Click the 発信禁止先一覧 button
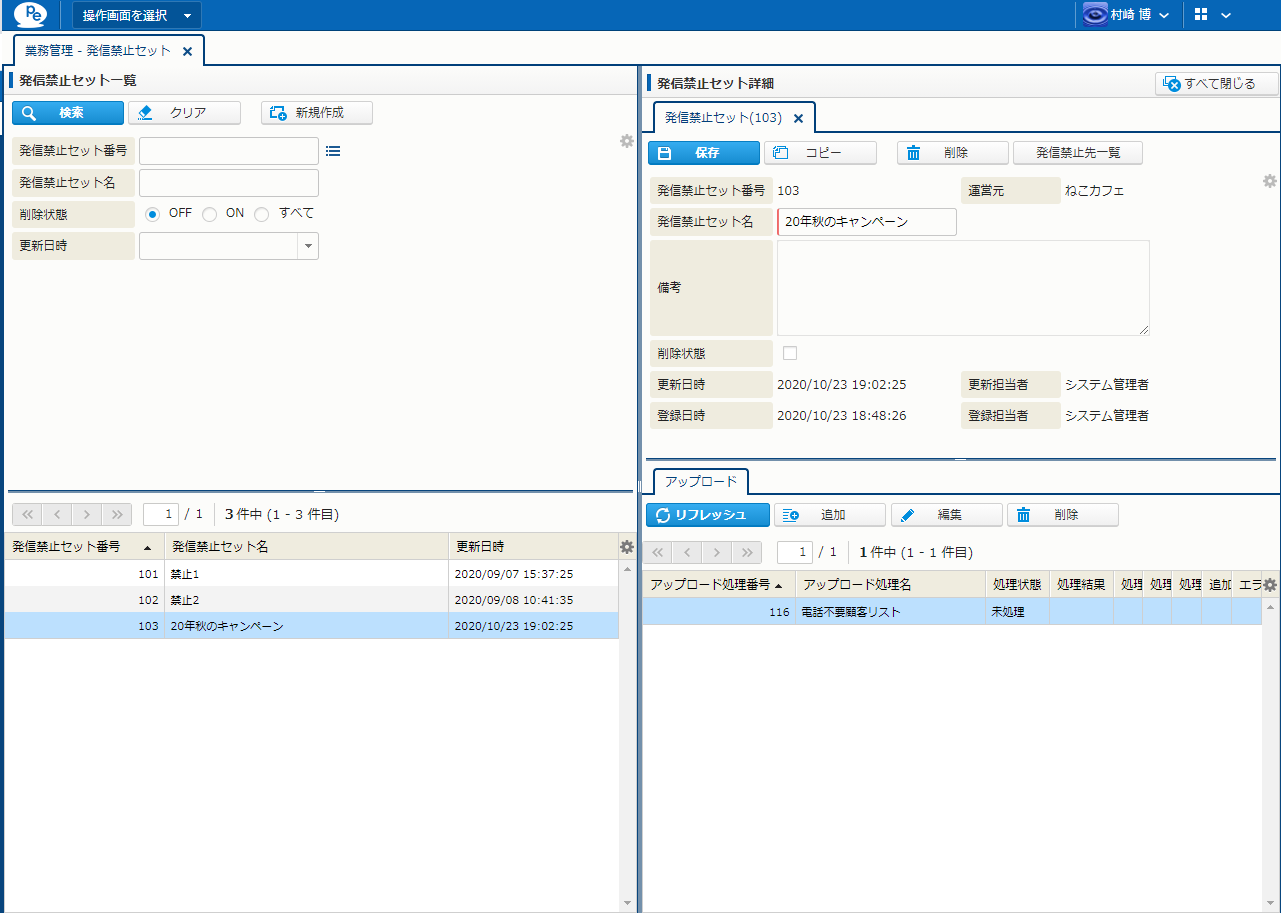The height and width of the screenshot is (913, 1281). [1077, 153]
